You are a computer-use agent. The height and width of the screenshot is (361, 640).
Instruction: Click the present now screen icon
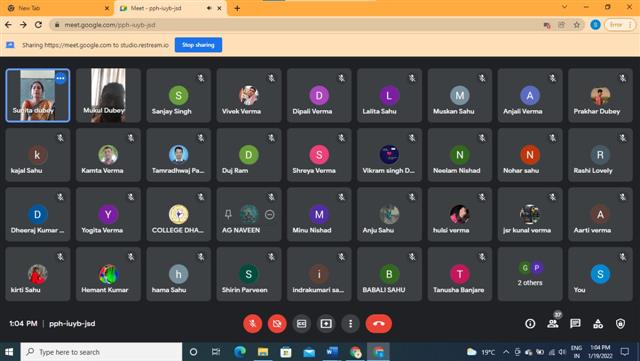(326, 323)
